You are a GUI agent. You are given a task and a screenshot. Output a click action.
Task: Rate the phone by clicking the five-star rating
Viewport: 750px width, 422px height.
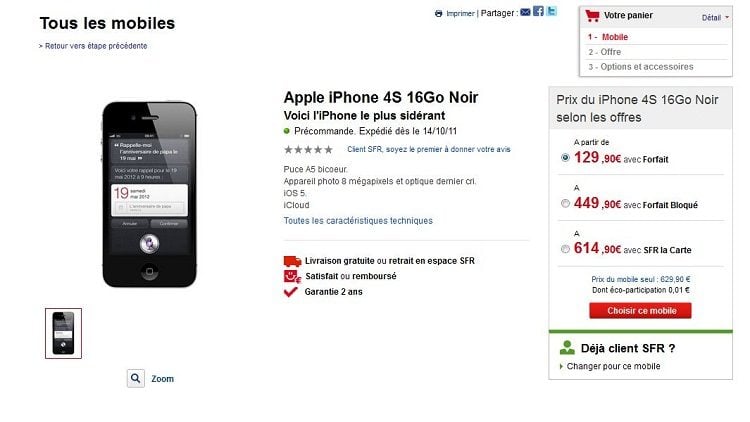(x=309, y=150)
